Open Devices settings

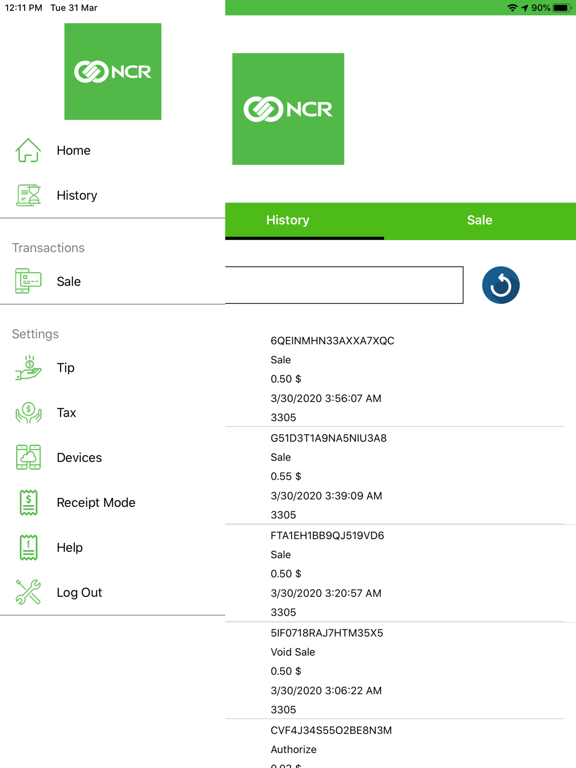[79, 457]
